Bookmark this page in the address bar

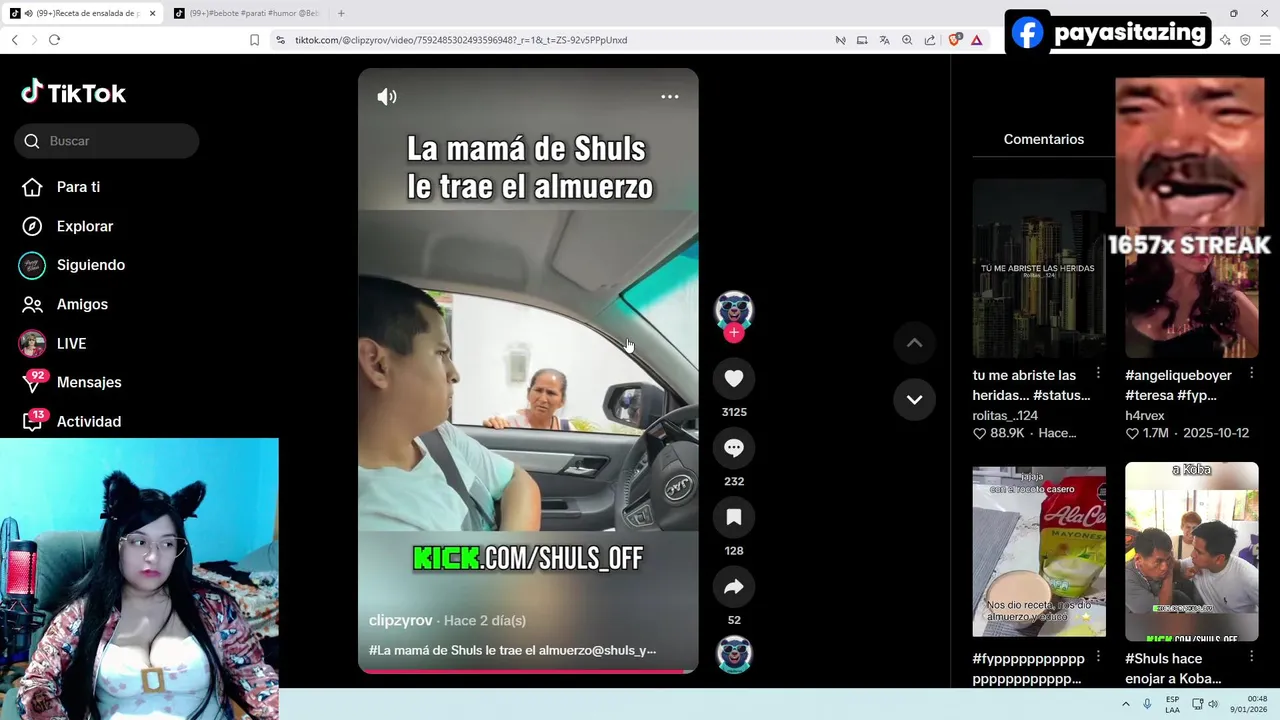254,40
